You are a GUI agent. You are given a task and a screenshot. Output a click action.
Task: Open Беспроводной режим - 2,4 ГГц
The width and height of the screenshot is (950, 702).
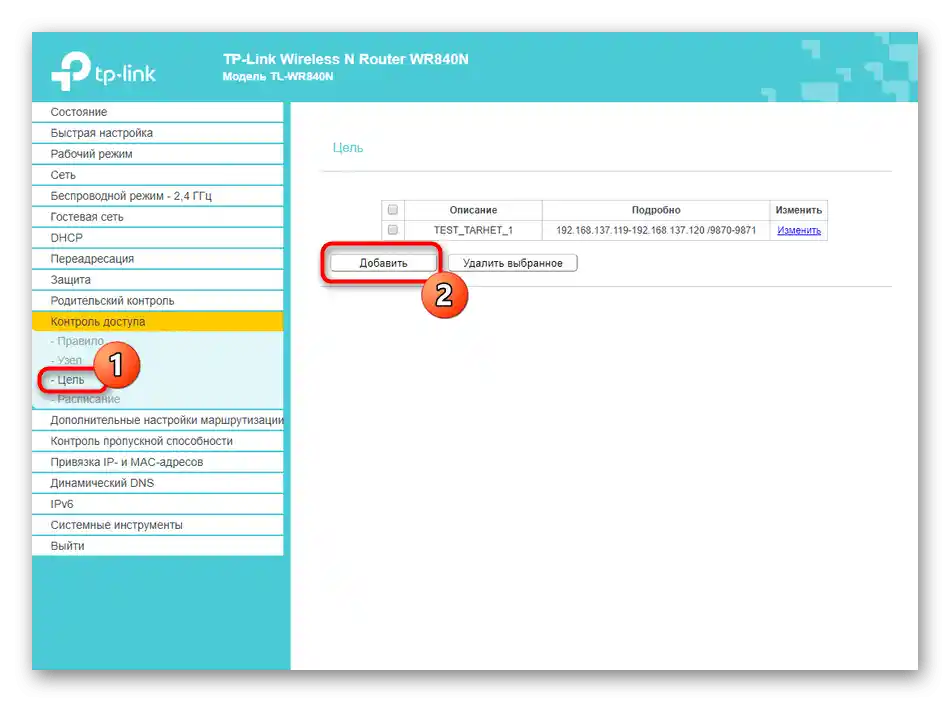(158, 196)
